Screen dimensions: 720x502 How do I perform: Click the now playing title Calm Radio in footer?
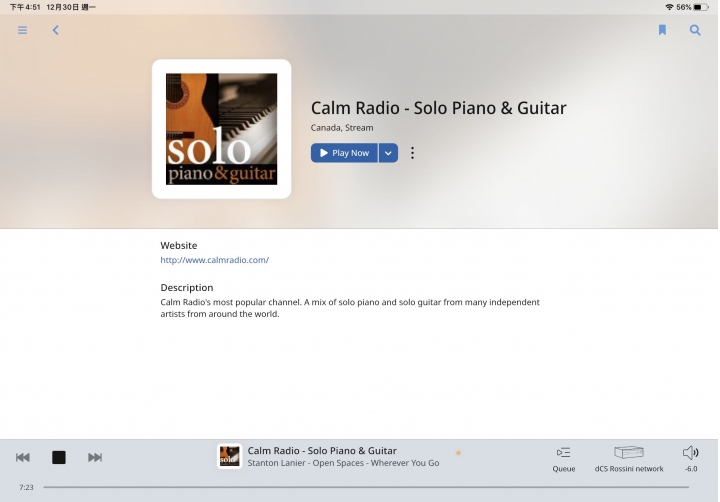click(322, 451)
